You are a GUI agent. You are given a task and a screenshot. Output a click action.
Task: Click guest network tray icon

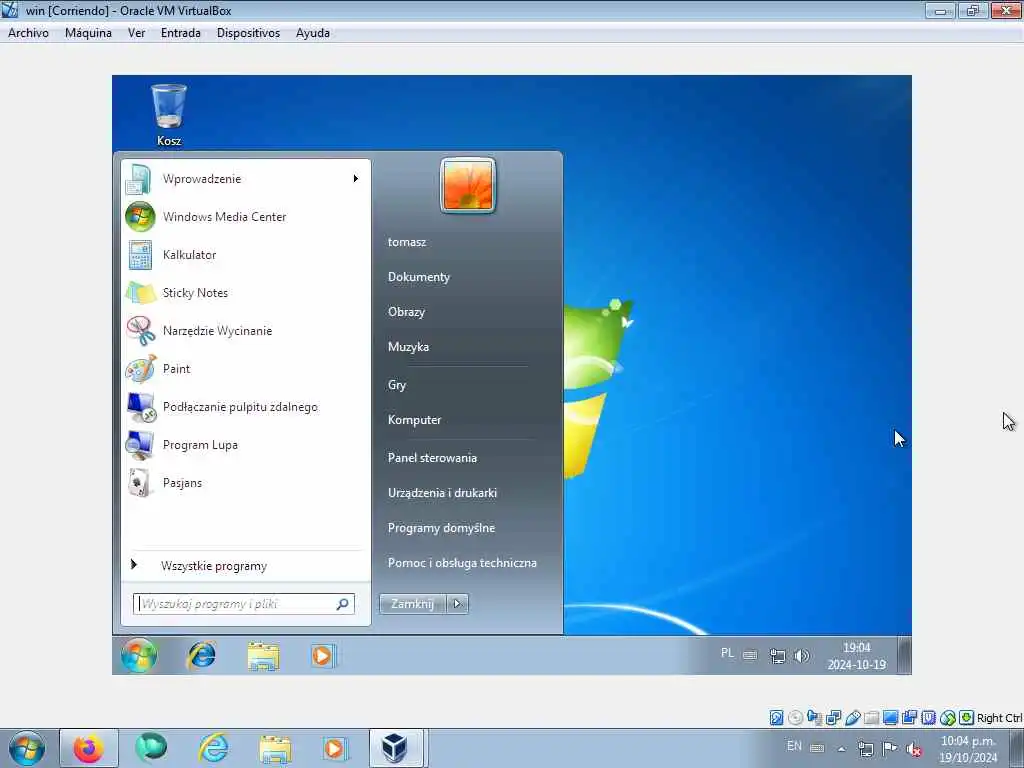777,656
